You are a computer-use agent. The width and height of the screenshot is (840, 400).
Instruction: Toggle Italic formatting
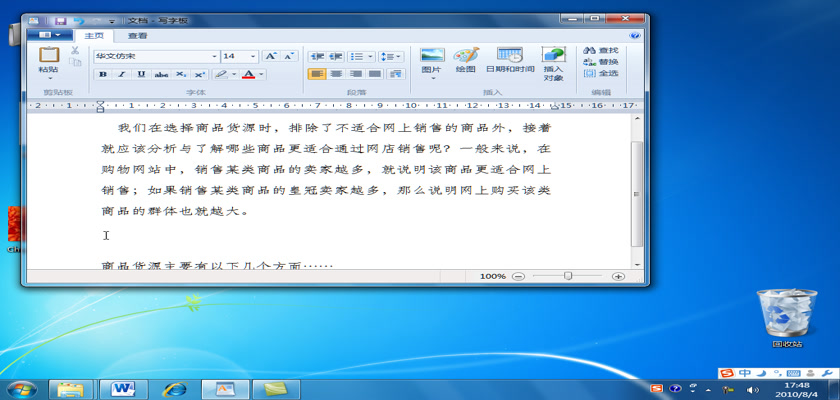pos(122,74)
